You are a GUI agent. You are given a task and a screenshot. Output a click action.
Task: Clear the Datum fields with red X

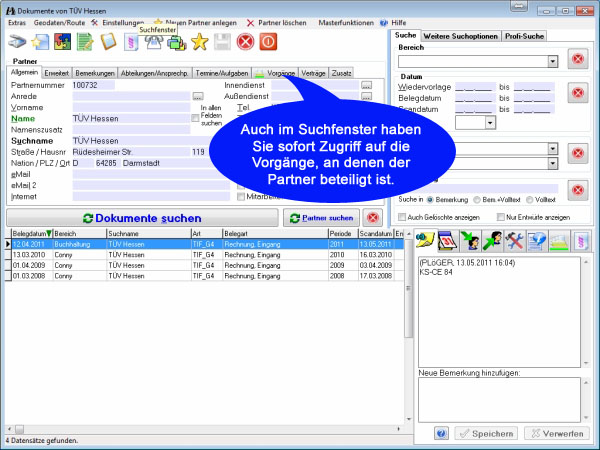[x=578, y=93]
